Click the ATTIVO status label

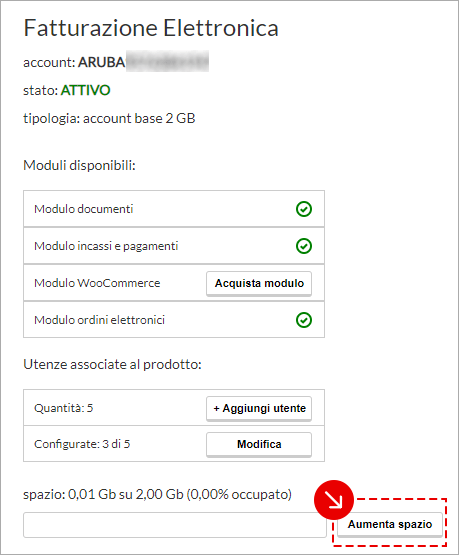pos(86,90)
